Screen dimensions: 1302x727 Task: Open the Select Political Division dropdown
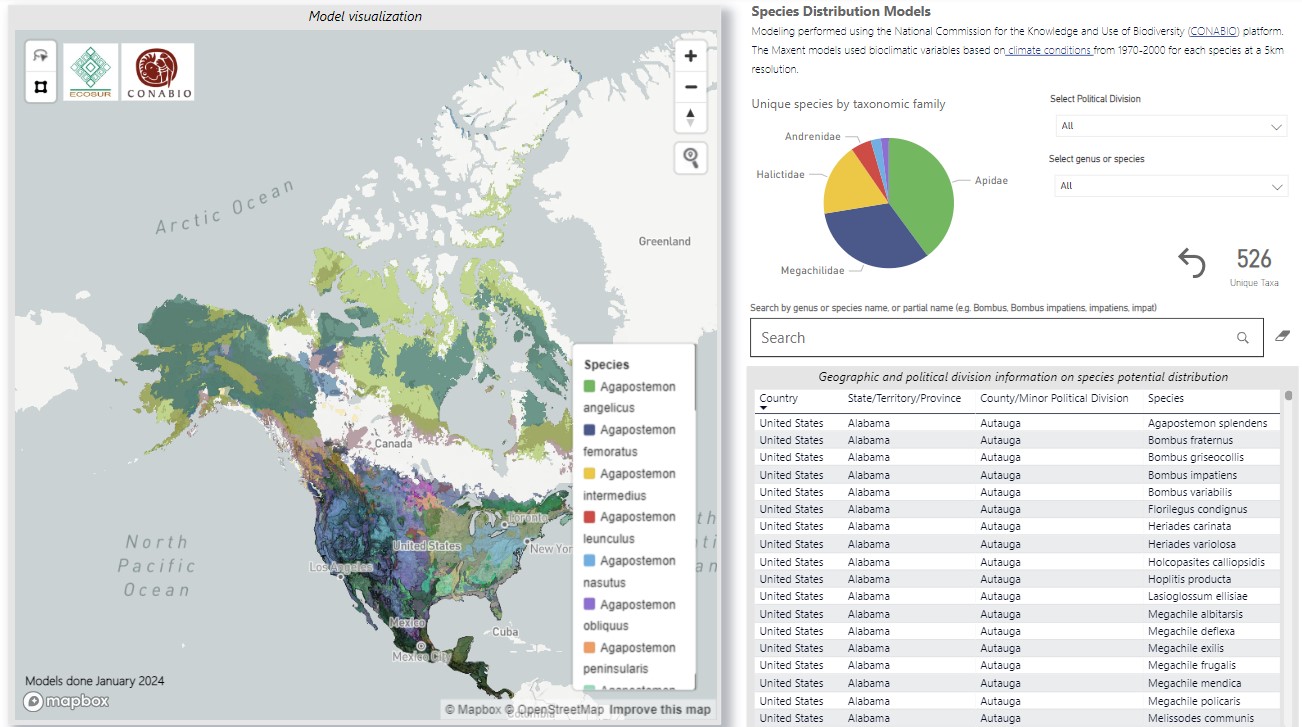pos(1170,126)
